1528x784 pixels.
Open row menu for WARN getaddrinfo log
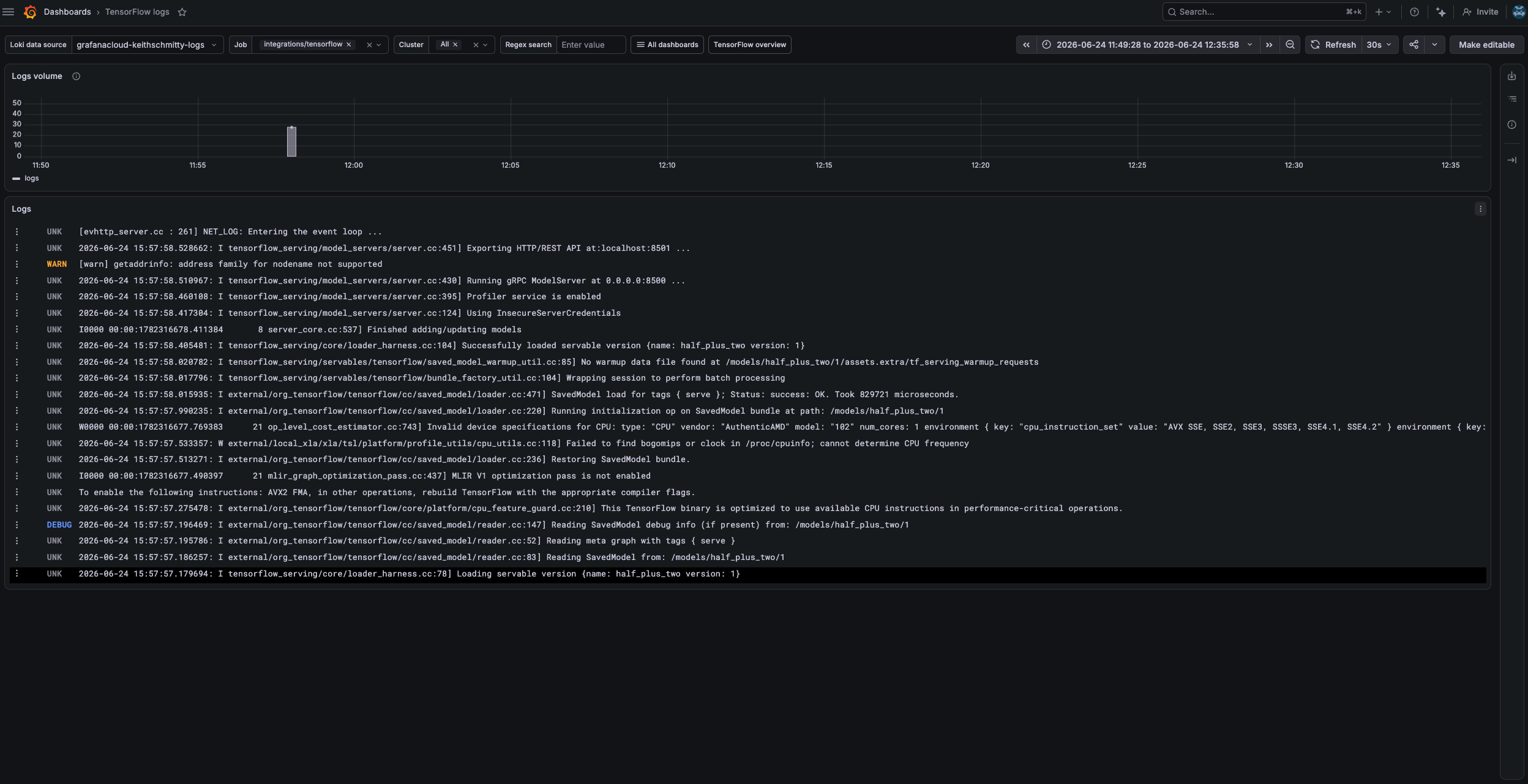click(x=17, y=264)
